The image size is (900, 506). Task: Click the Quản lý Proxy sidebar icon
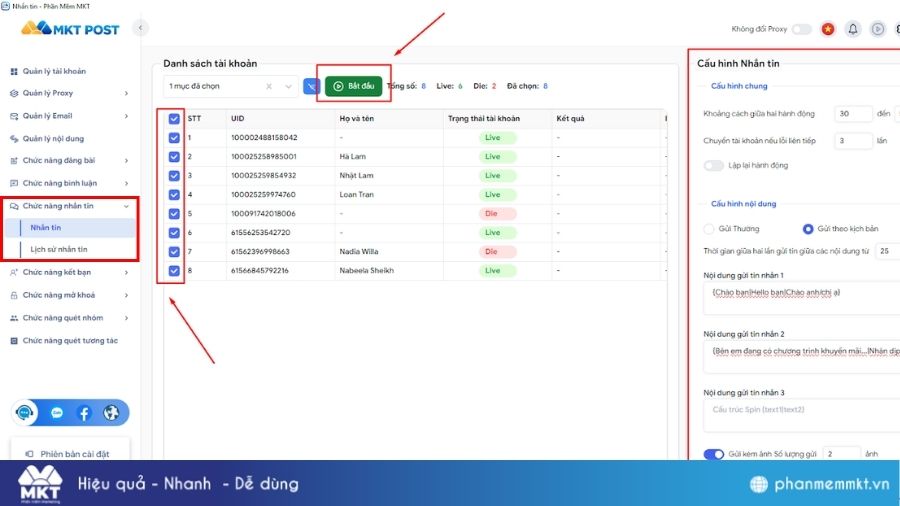pyautogui.click(x=14, y=93)
